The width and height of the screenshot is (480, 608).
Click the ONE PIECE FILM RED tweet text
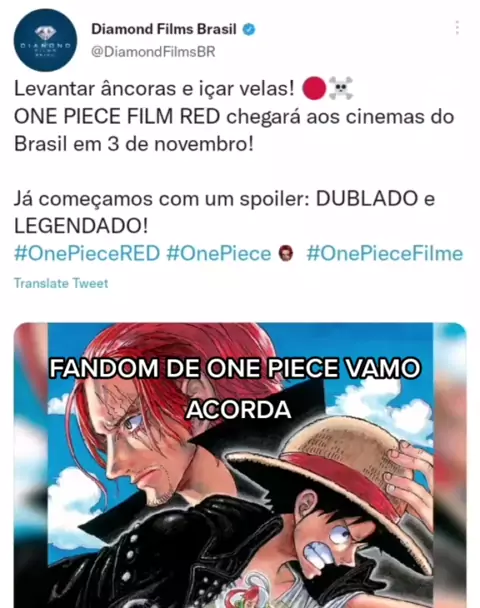(x=117, y=116)
